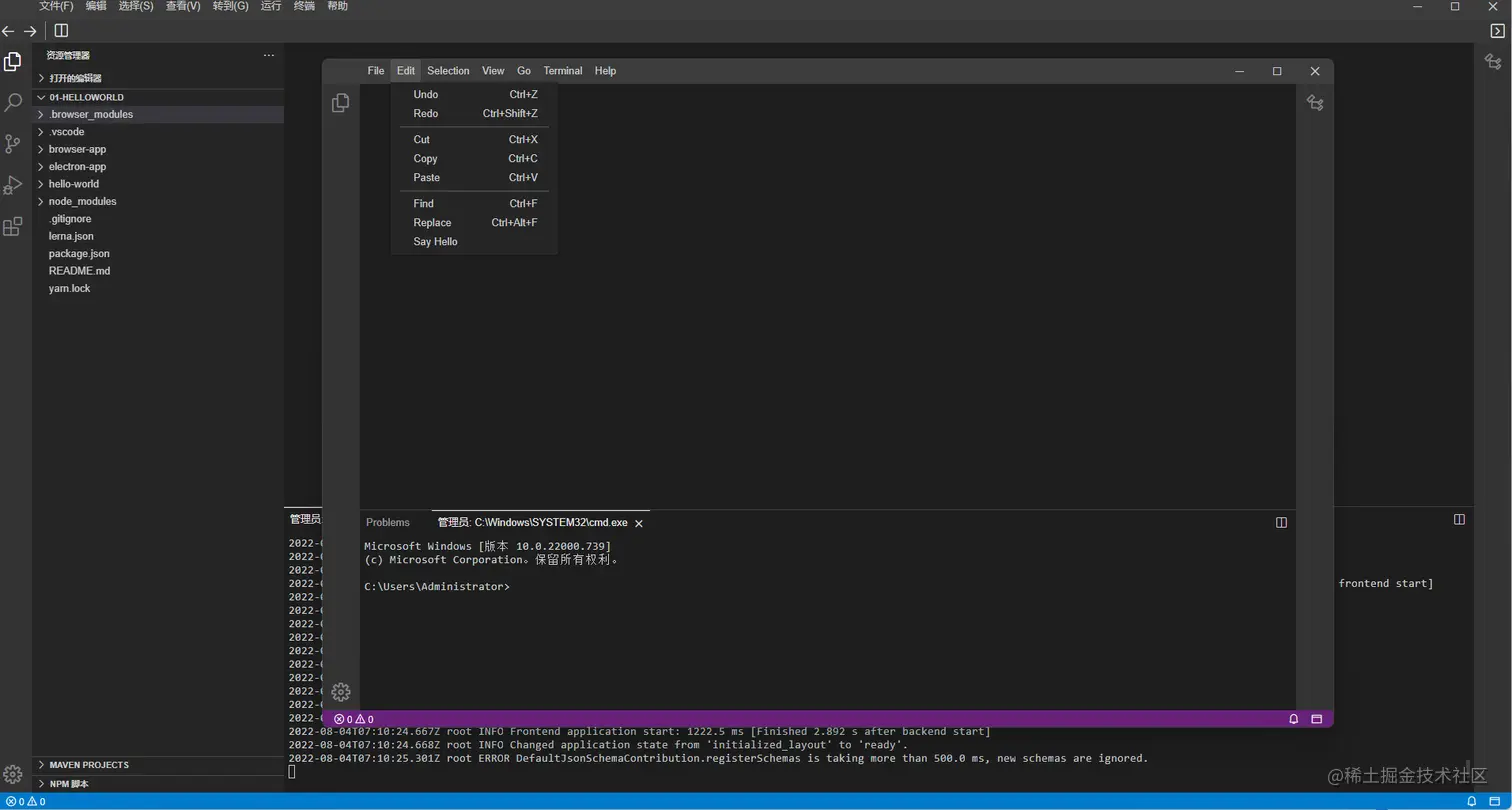Open the settings gear in the inner window sidebar
1512x810 pixels.
[341, 692]
